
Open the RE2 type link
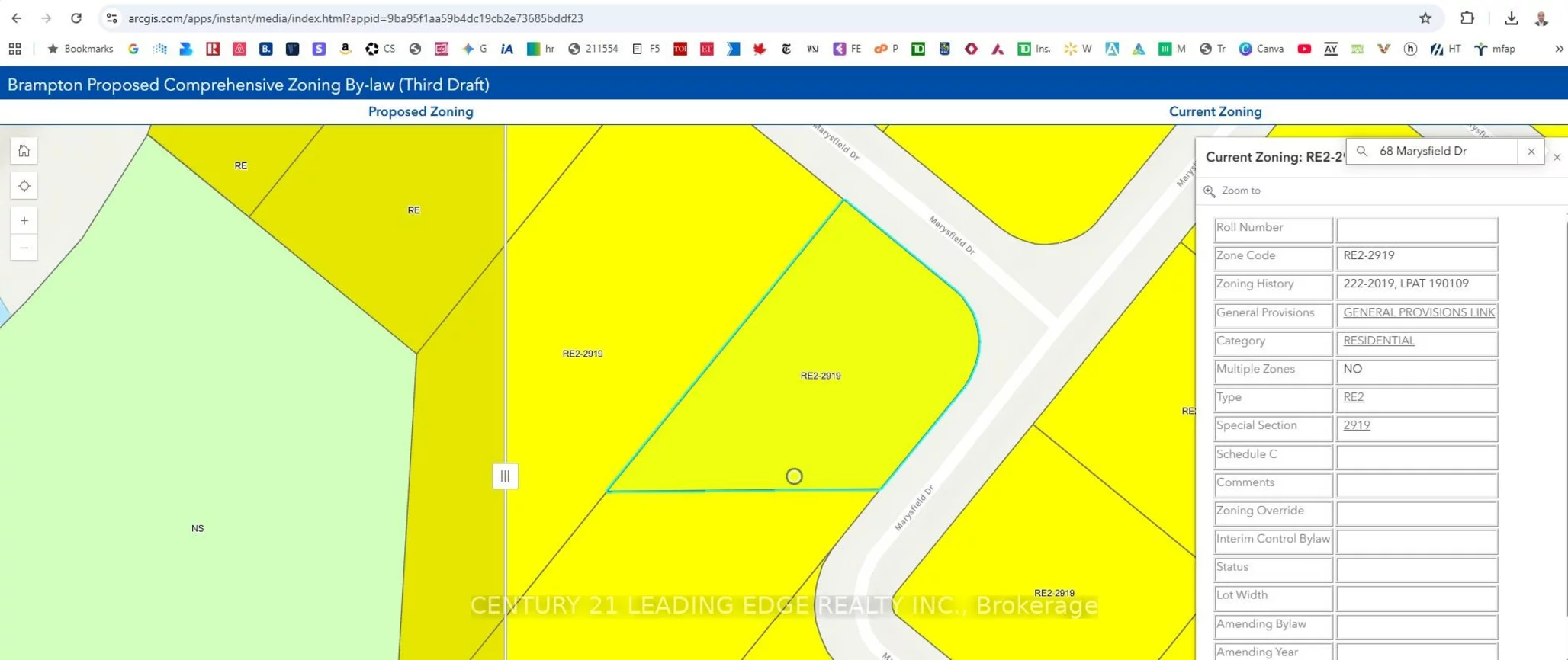click(x=1353, y=397)
